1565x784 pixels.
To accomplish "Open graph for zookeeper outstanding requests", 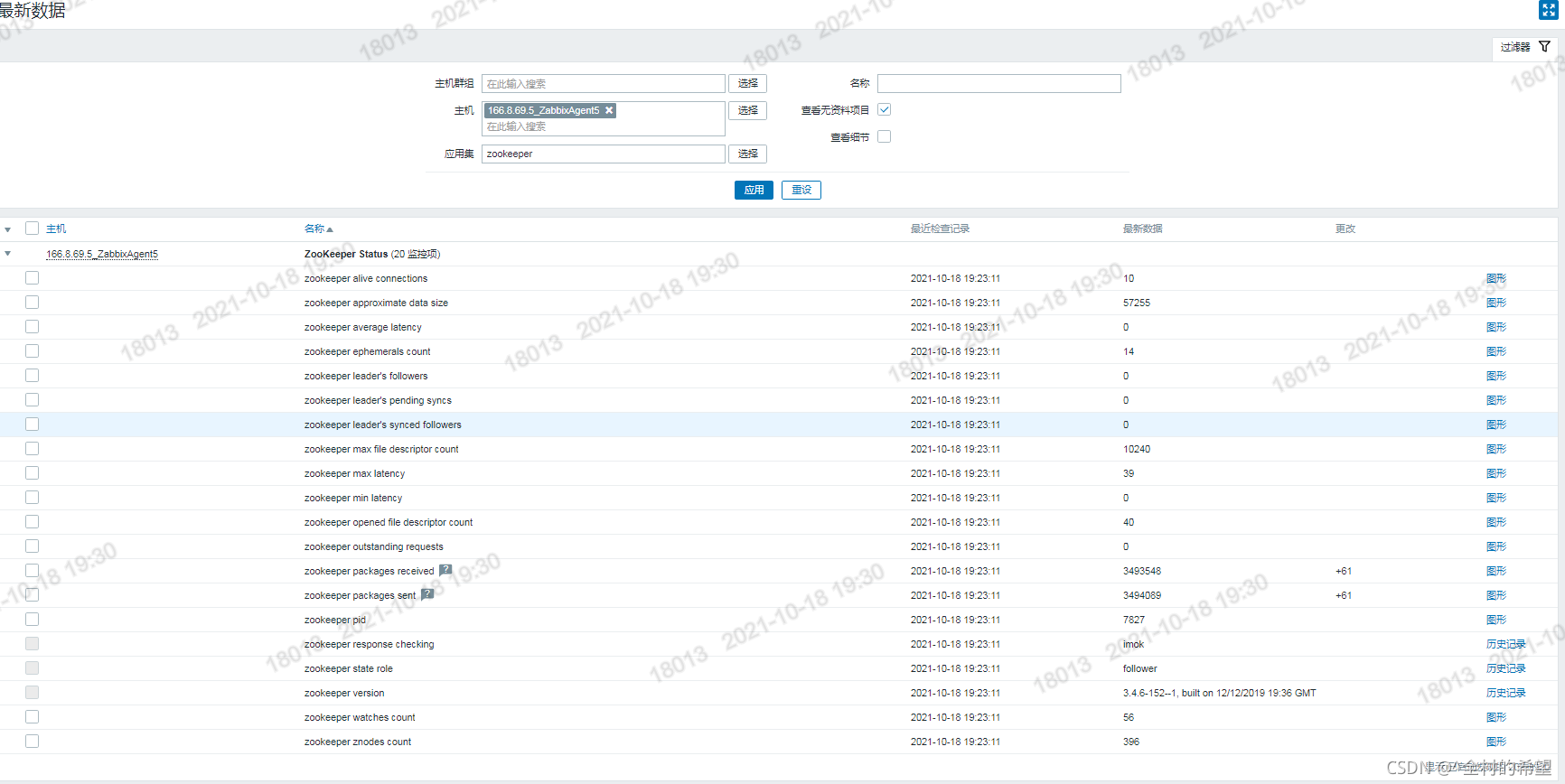I will [1496, 546].
